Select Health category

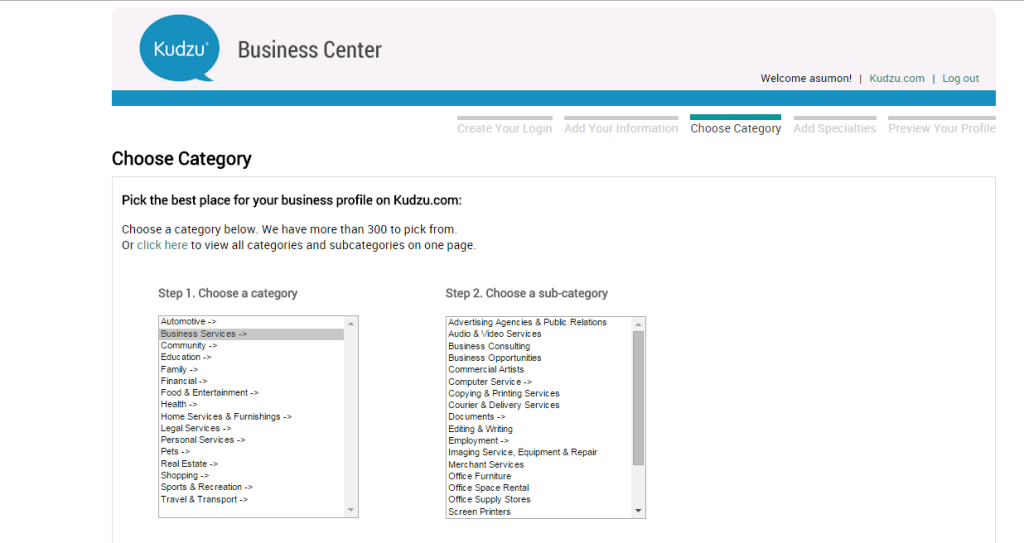point(251,404)
